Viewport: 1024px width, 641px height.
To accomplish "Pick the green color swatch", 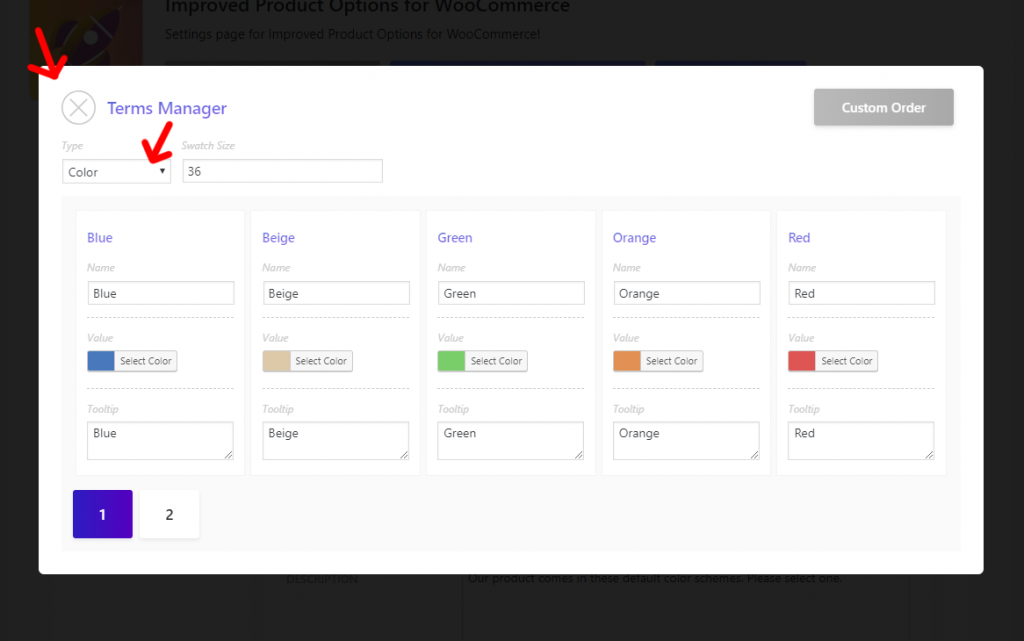I will pyautogui.click(x=451, y=361).
